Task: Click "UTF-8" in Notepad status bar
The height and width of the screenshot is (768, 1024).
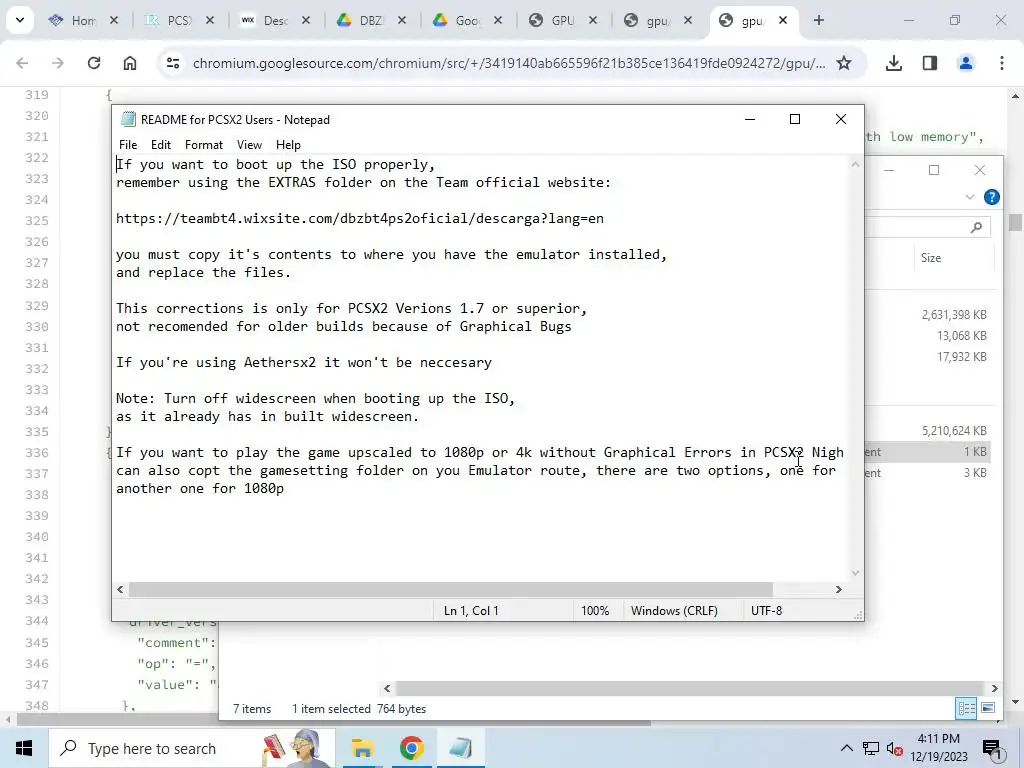Action: click(x=767, y=611)
